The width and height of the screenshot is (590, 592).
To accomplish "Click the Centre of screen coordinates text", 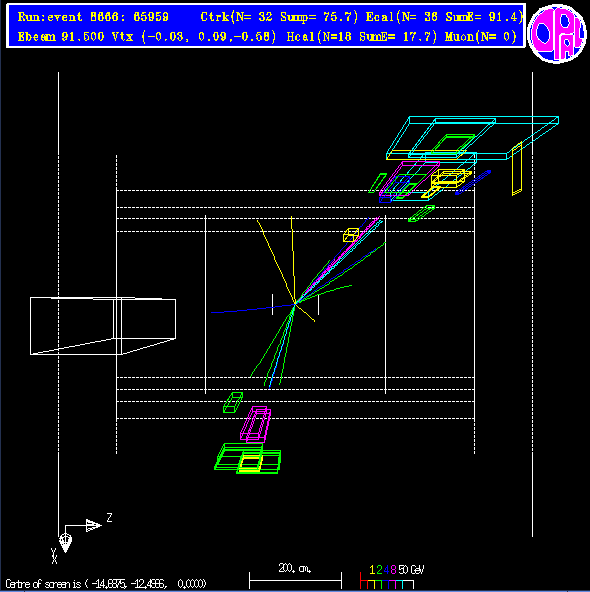I will pyautogui.click(x=106, y=584).
